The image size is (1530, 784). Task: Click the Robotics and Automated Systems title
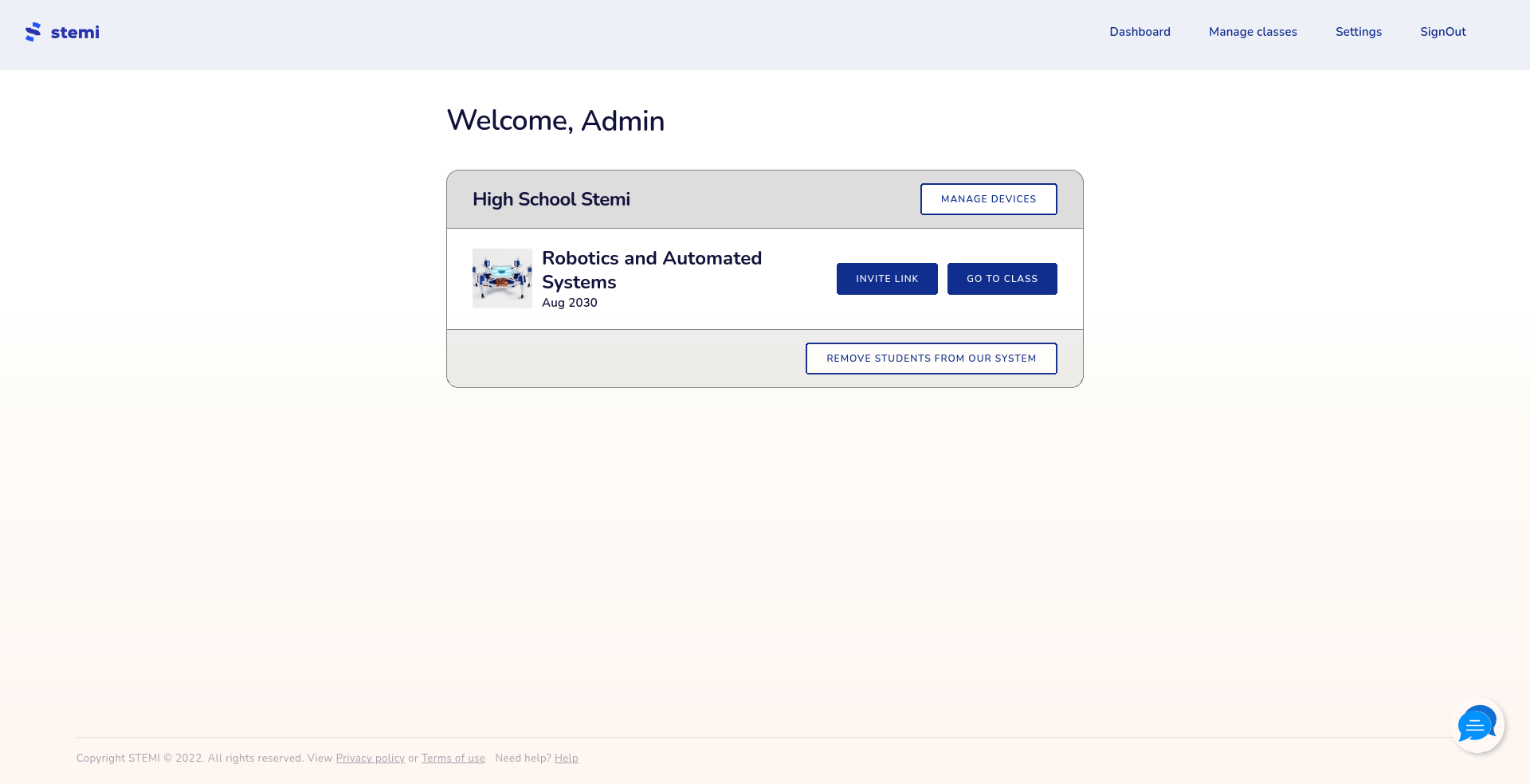pos(651,269)
